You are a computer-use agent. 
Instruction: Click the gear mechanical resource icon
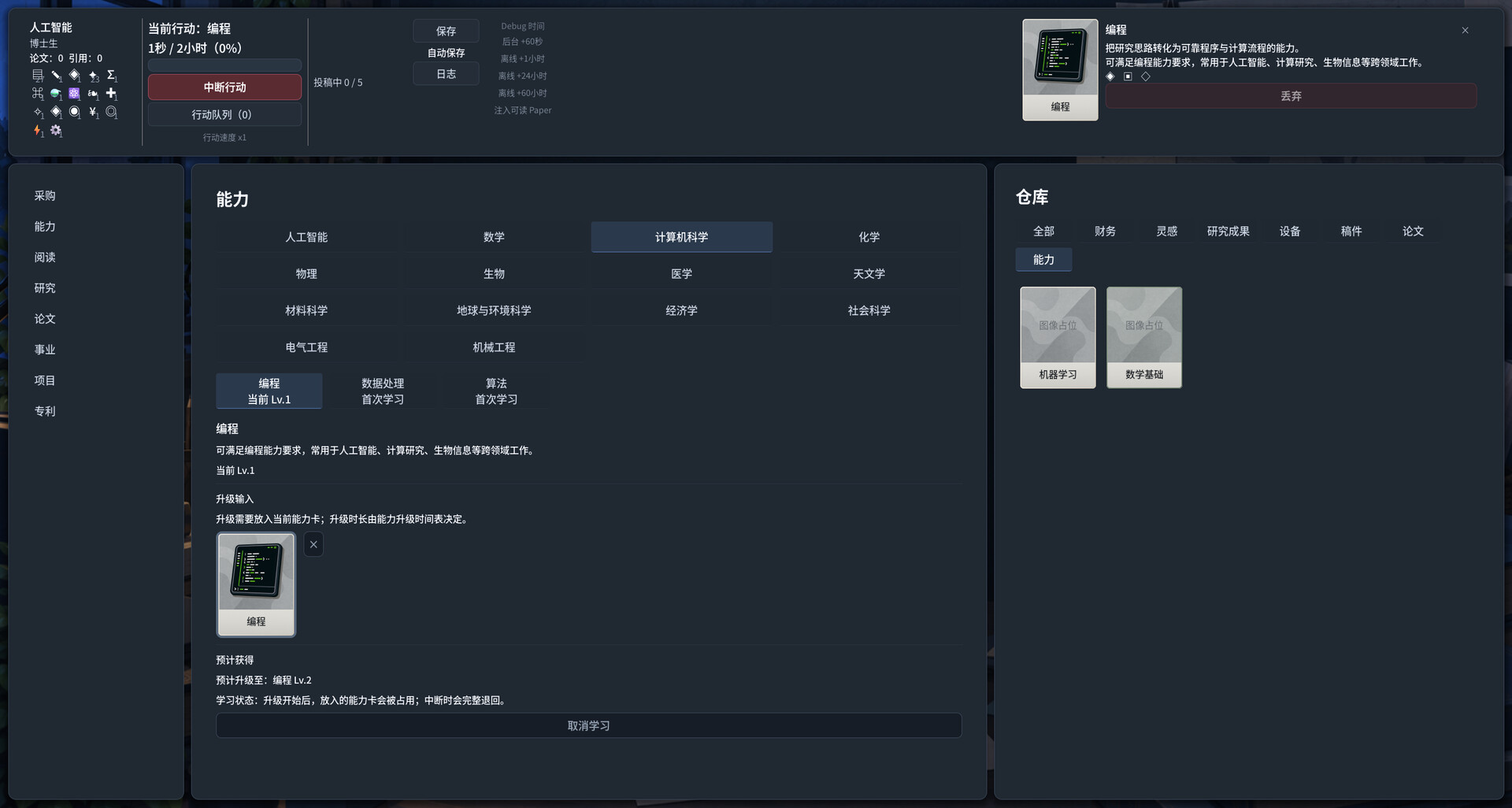pyautogui.click(x=56, y=130)
